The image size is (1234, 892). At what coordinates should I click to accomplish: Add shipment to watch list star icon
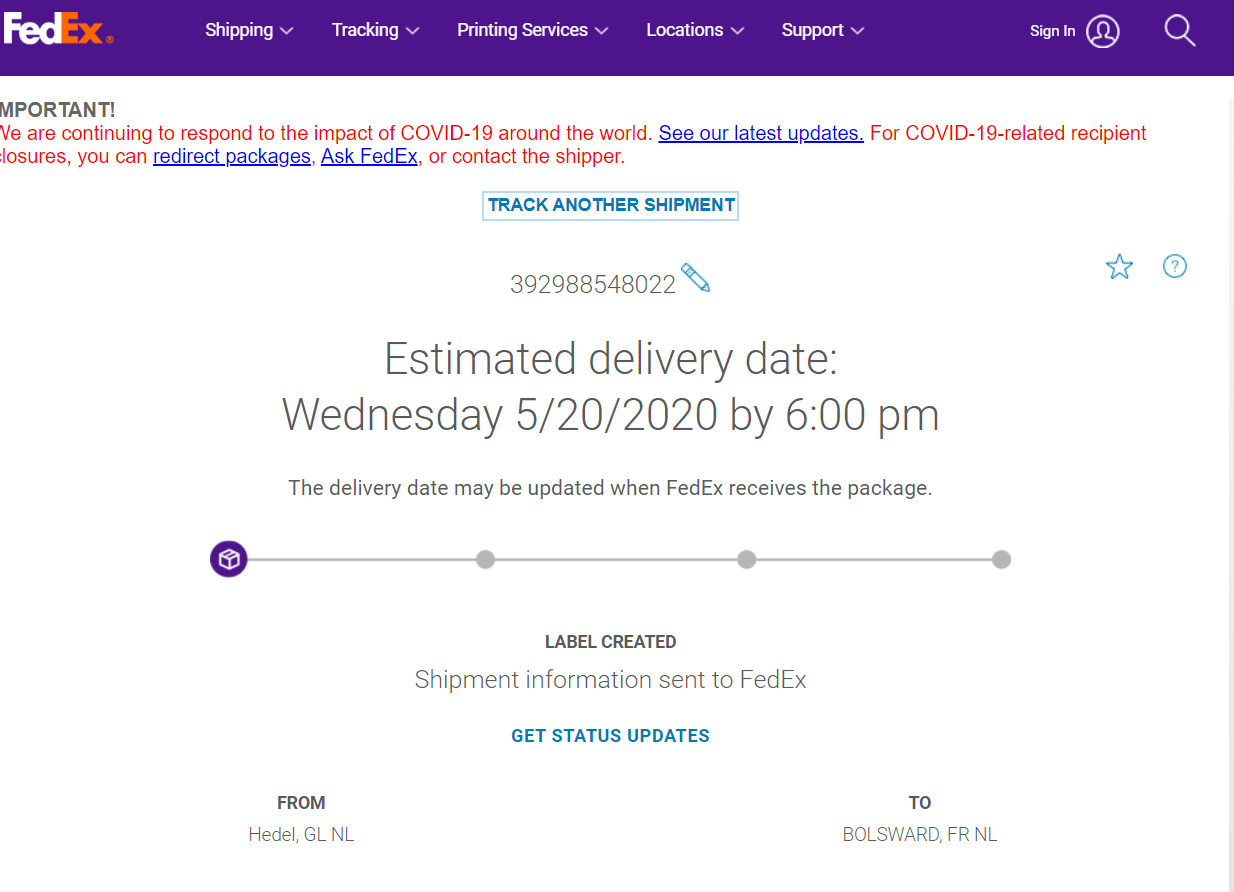tap(1119, 267)
